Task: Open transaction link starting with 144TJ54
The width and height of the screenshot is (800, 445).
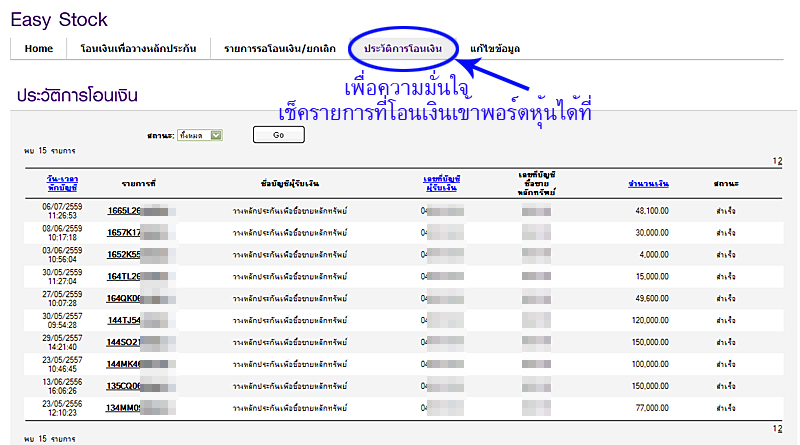Action: click(x=125, y=320)
